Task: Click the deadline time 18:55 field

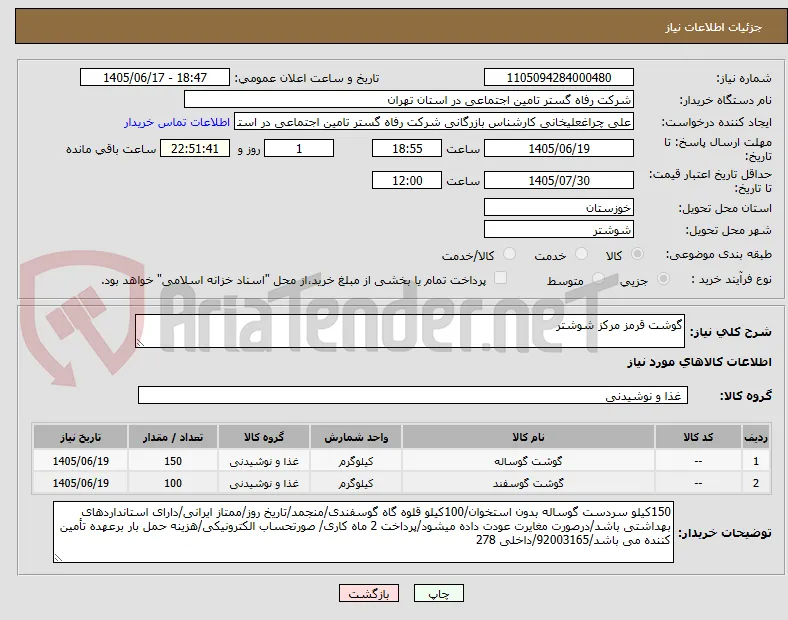Action: point(407,149)
